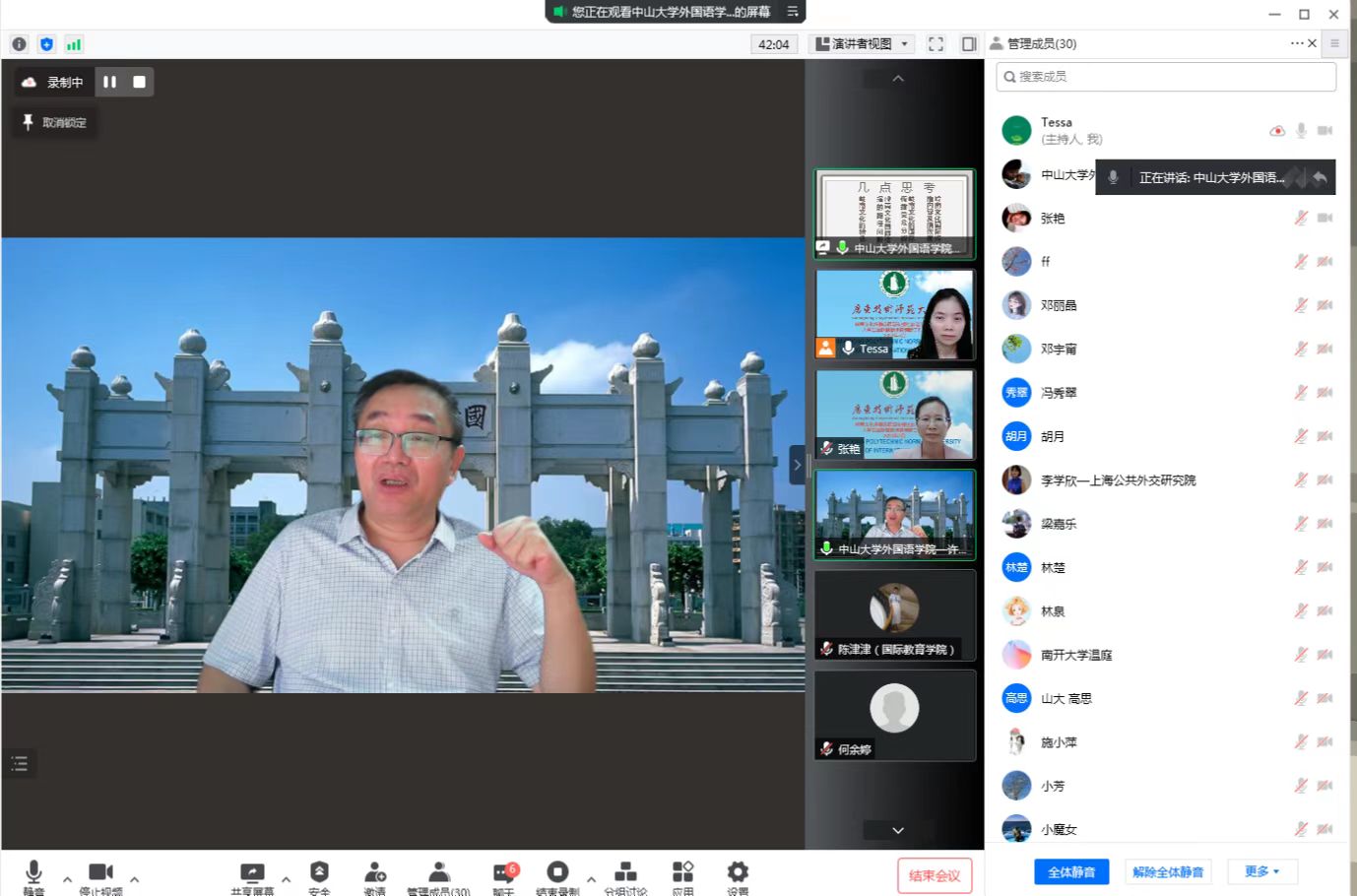Viewport: 1357px width, 896px height.
Task: Open the Speaker View (演讲者视图) dropdown
Action: click(x=863, y=44)
